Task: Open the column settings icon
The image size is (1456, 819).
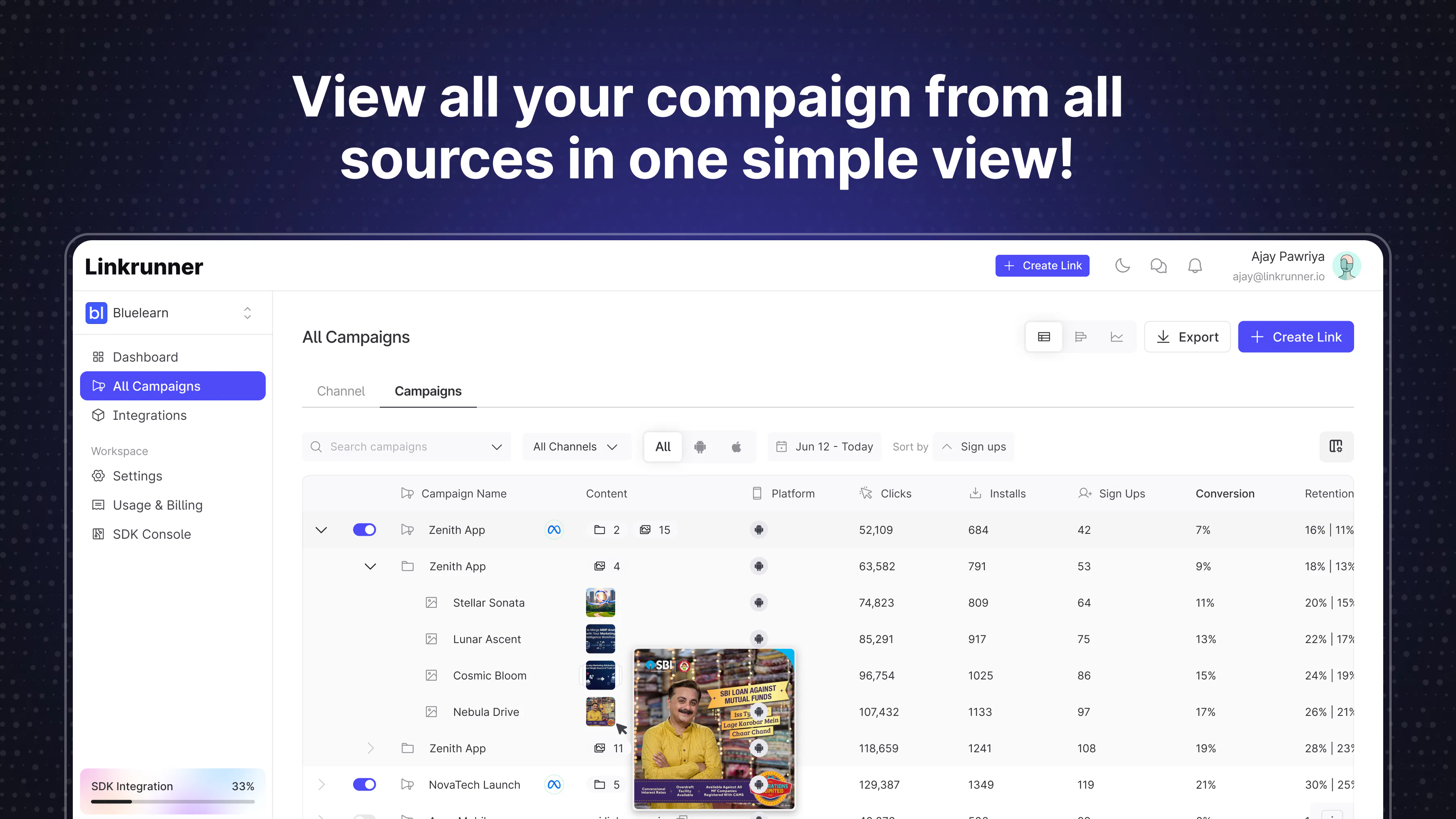Action: coord(1336,447)
